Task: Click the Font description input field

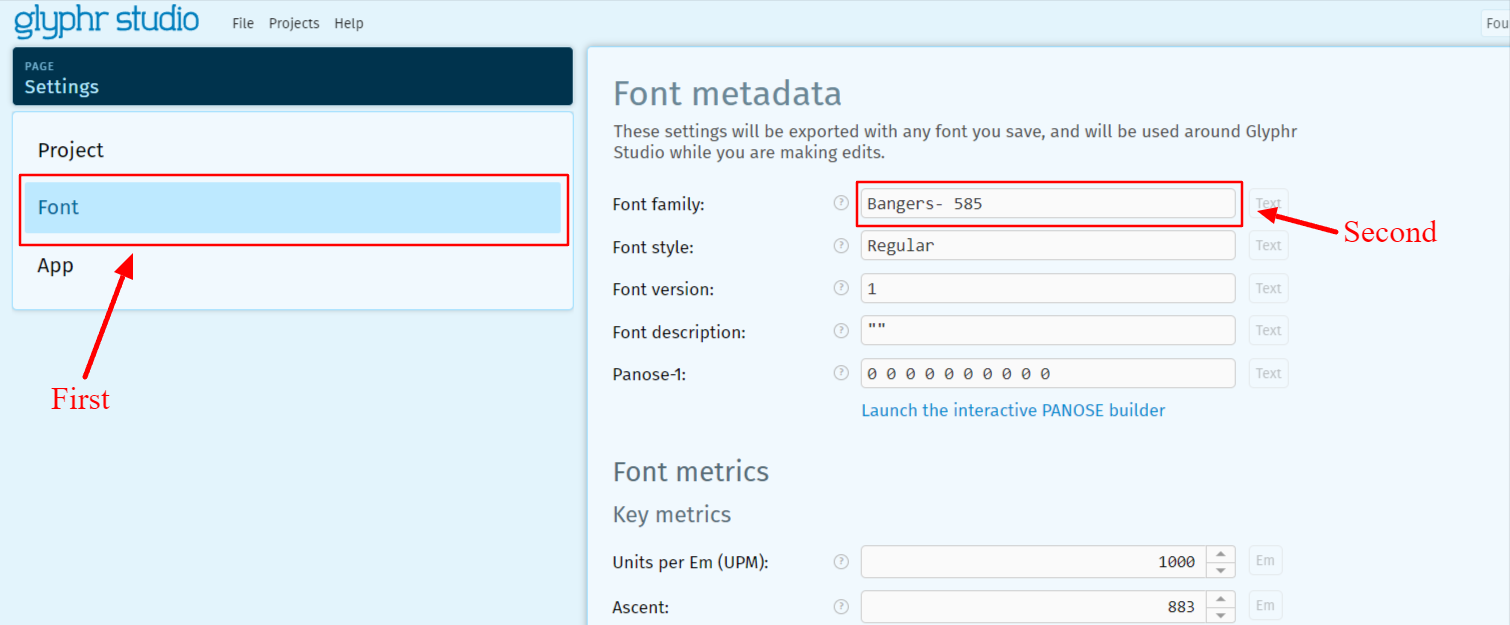Action: 1045,330
